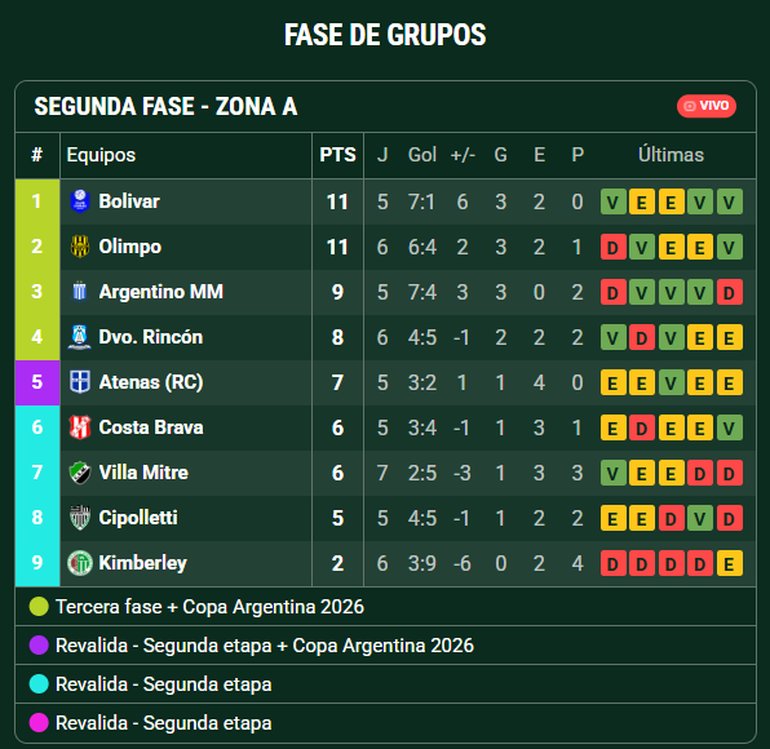Click the Costa Brava crest icon

(80, 427)
